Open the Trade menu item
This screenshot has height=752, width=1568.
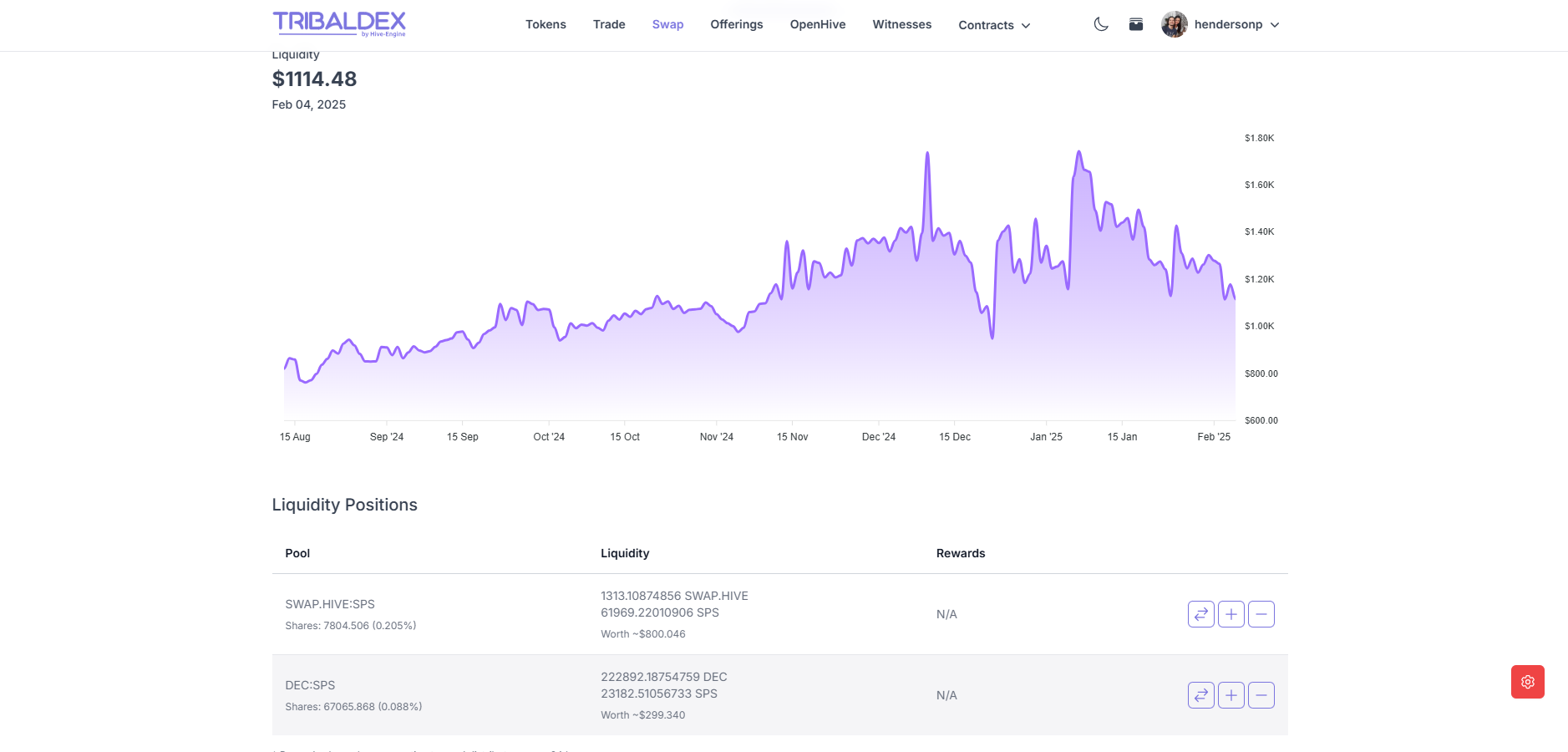tap(609, 24)
